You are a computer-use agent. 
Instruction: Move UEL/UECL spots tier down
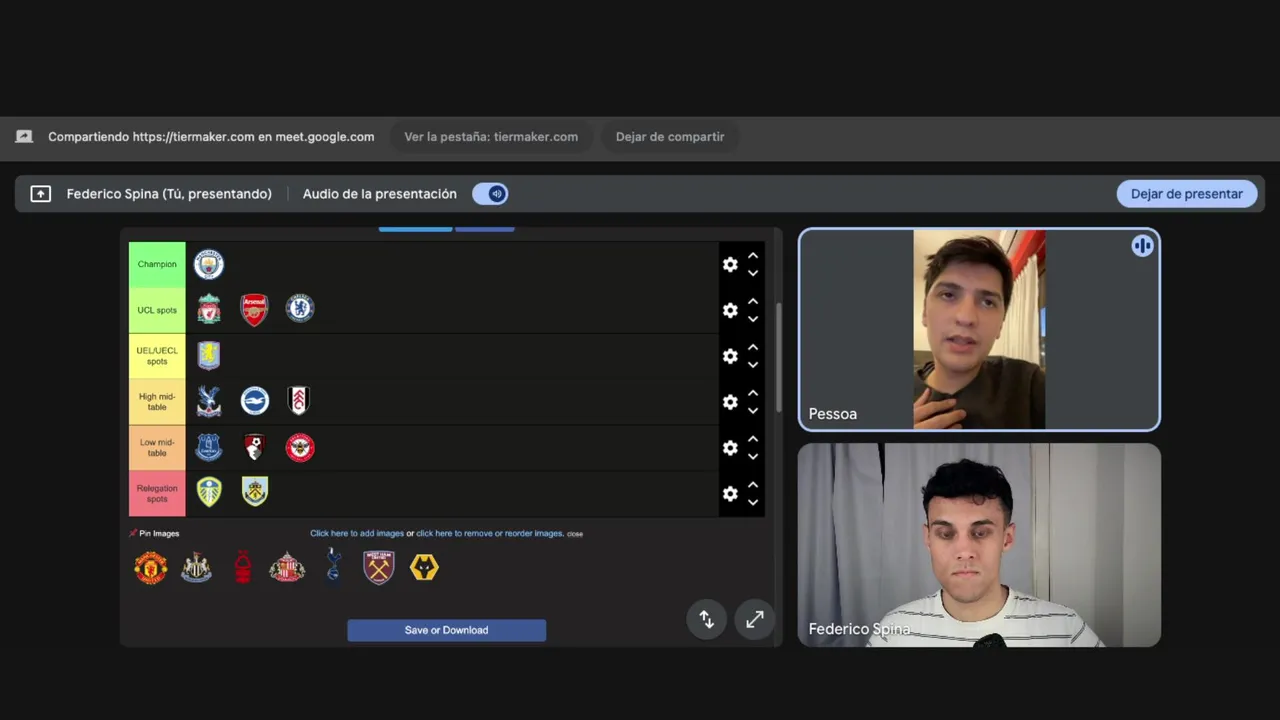point(753,365)
